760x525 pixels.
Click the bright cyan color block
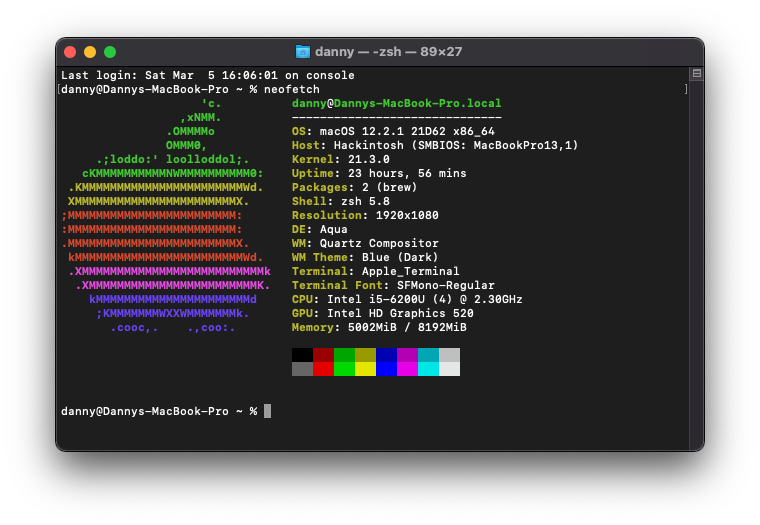pyautogui.click(x=428, y=369)
